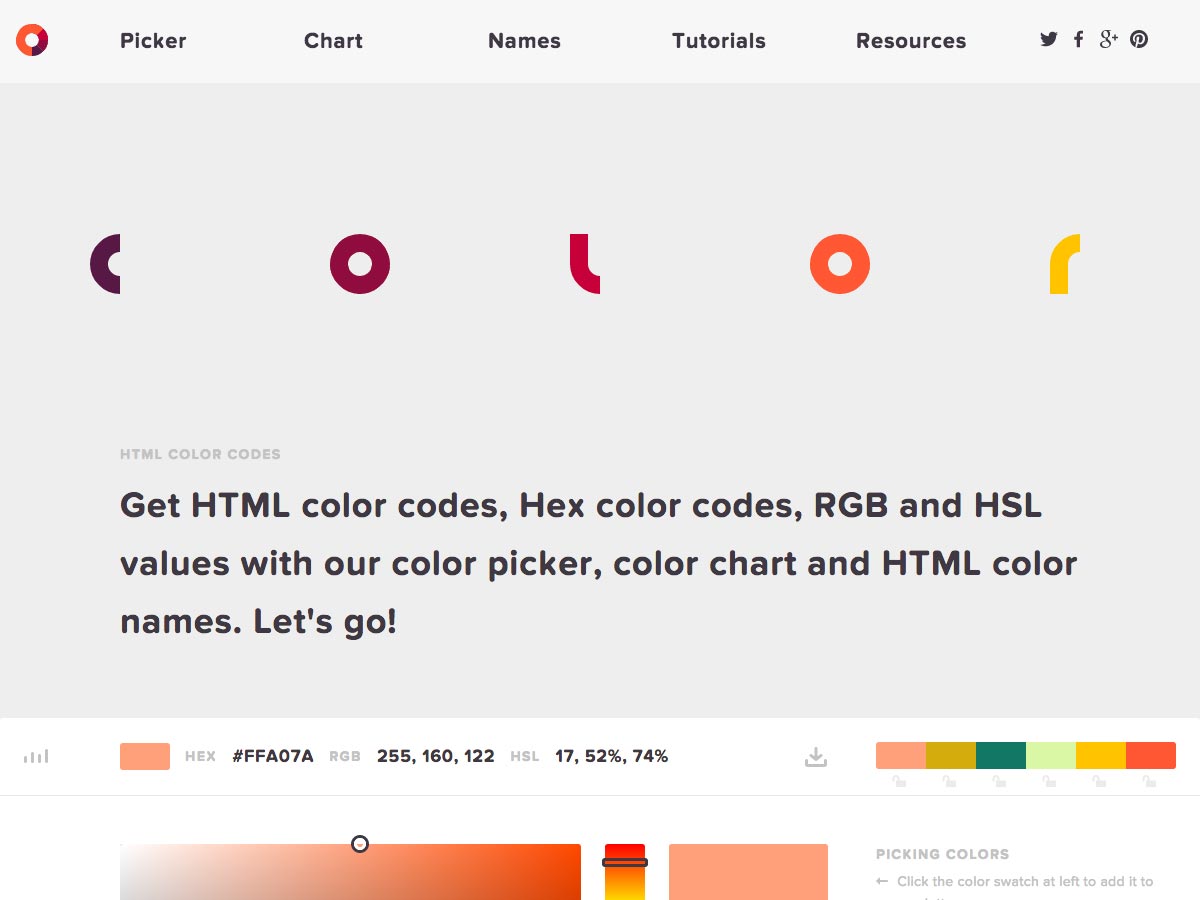
Task: Open the Tutorials menu item
Action: 719,41
